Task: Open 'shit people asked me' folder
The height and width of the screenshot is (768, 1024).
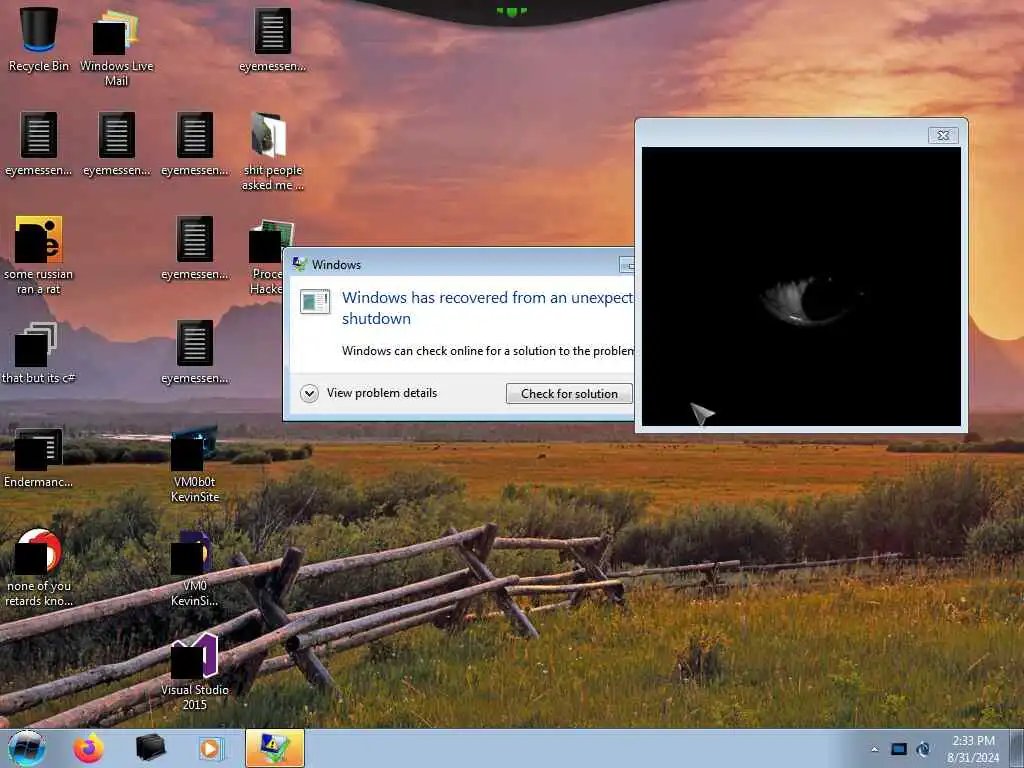Action: click(272, 152)
